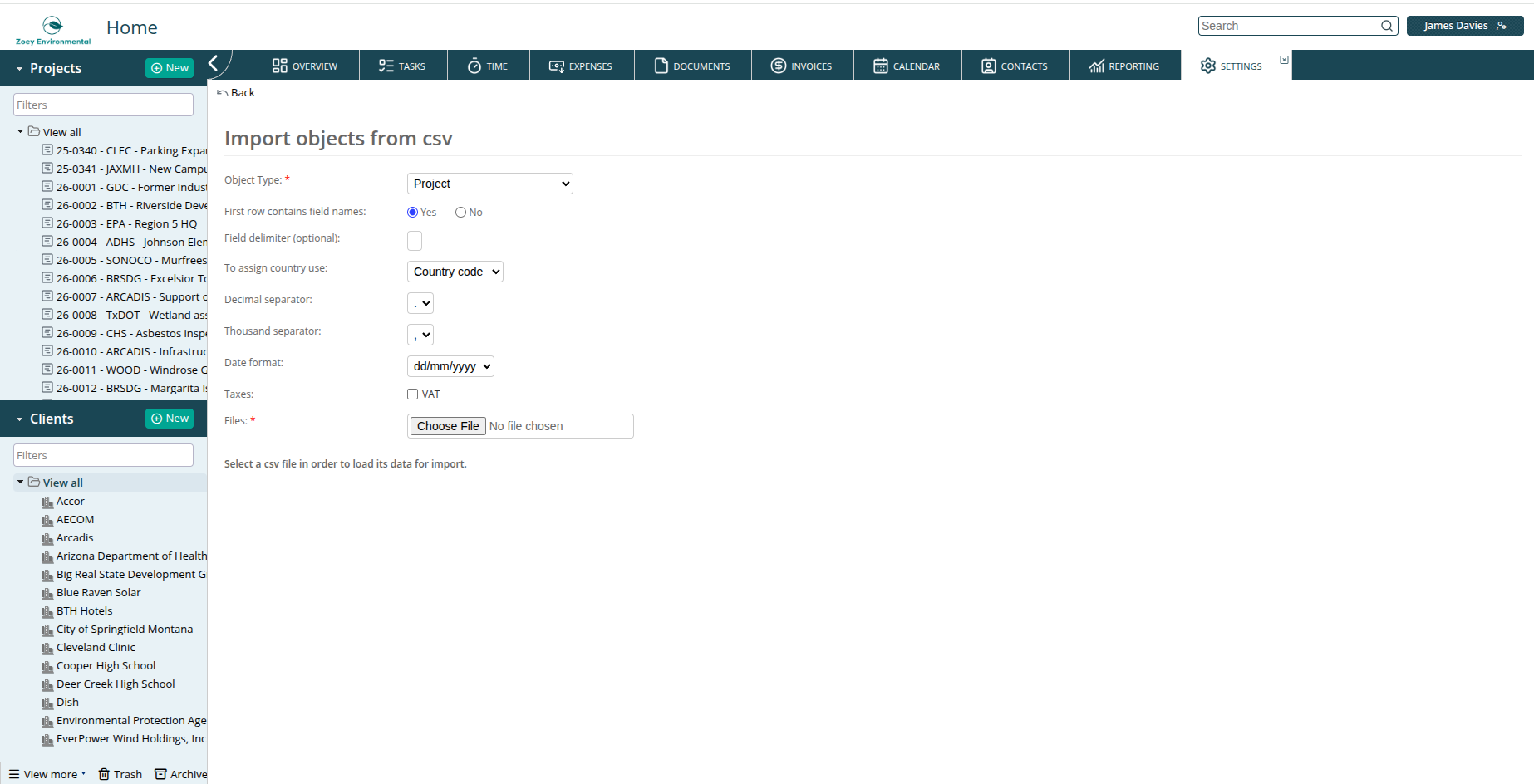Go to the Documents tab
The width and height of the screenshot is (1534, 784).
692,66
